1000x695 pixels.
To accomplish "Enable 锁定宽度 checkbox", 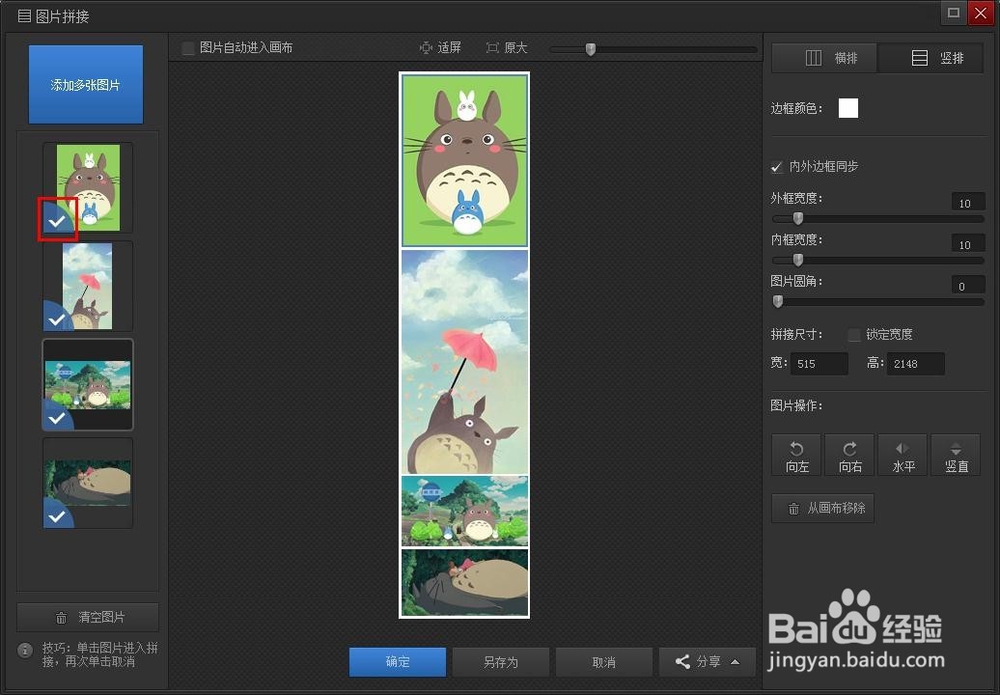I will tap(854, 335).
